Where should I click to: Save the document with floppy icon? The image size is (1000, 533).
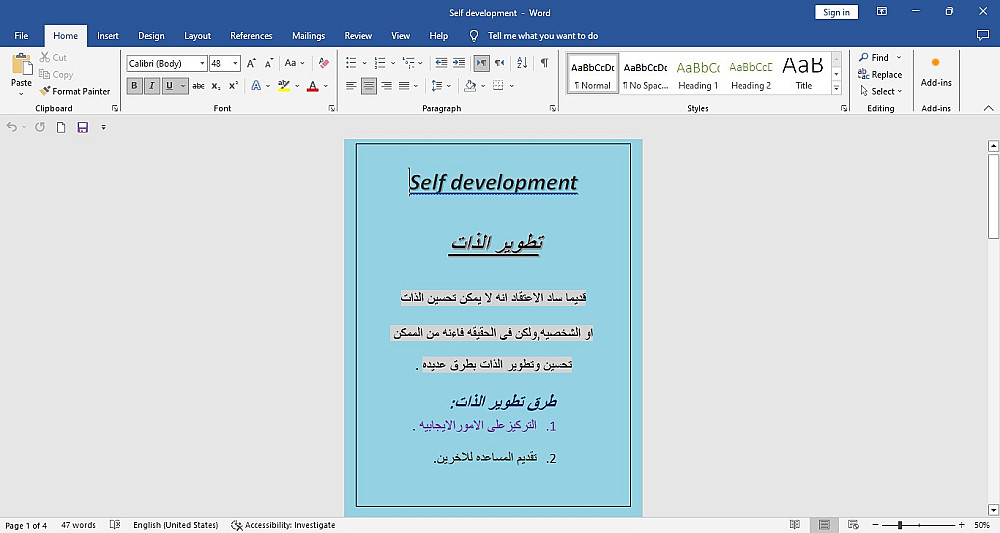pos(82,128)
